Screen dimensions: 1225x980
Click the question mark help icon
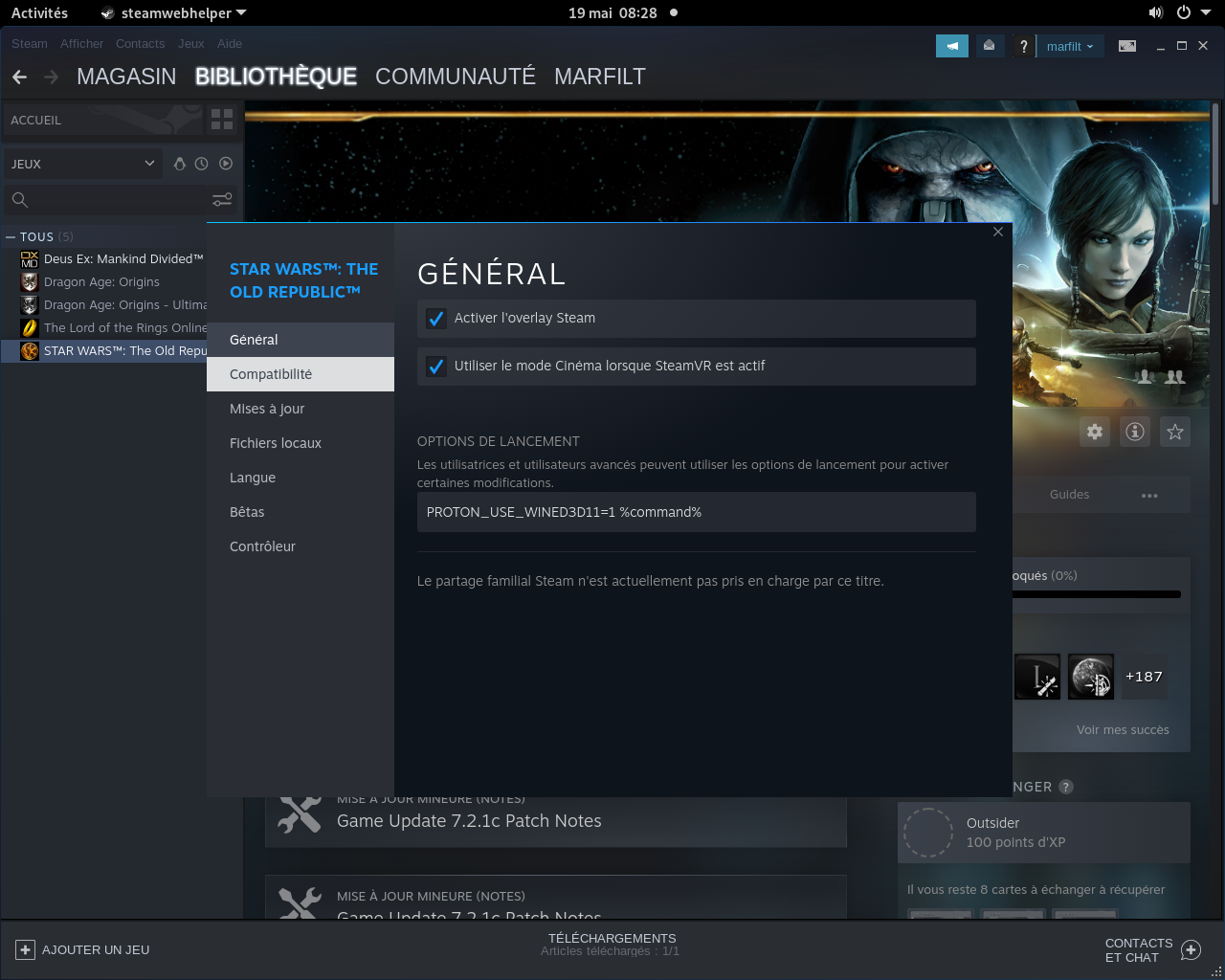coord(1023,46)
